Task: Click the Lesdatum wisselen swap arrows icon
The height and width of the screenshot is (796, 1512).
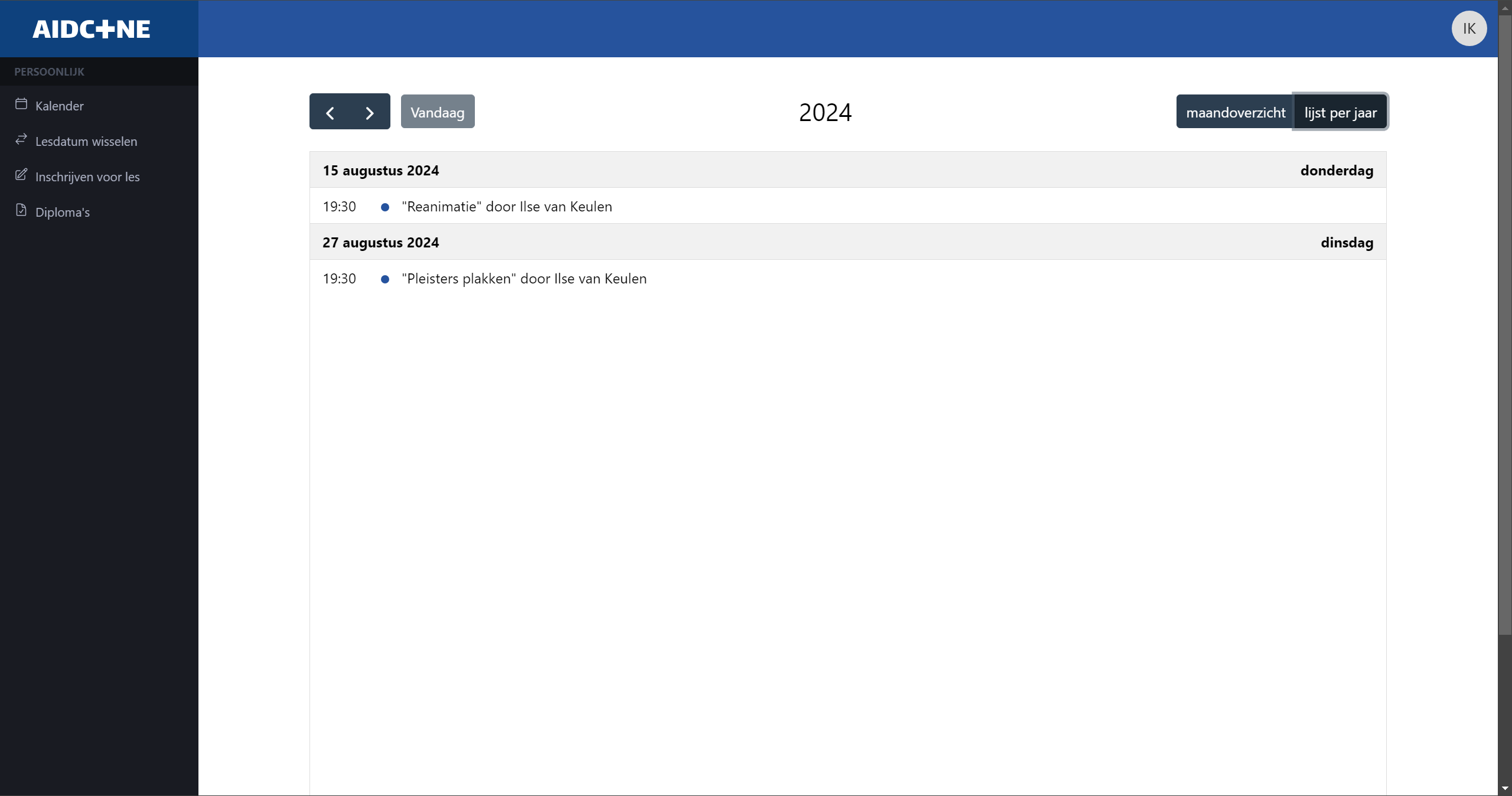Action: [21, 139]
